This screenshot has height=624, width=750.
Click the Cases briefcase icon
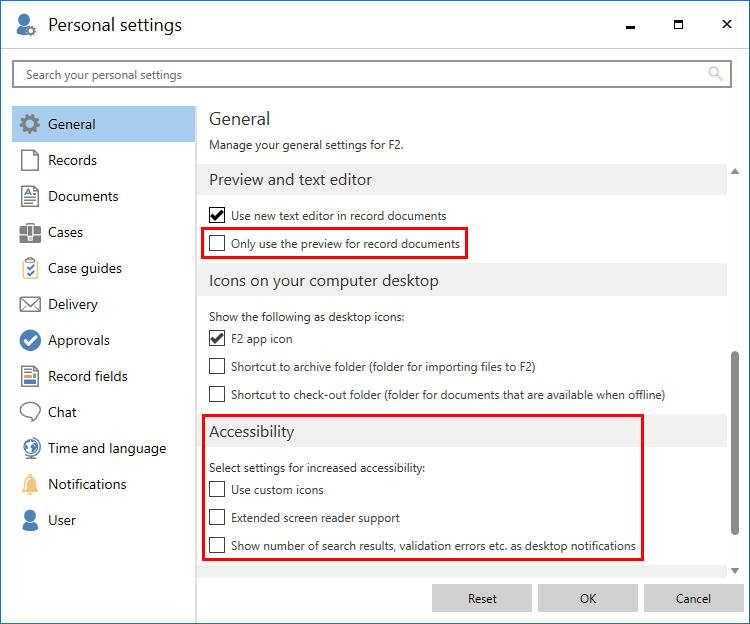(30, 232)
